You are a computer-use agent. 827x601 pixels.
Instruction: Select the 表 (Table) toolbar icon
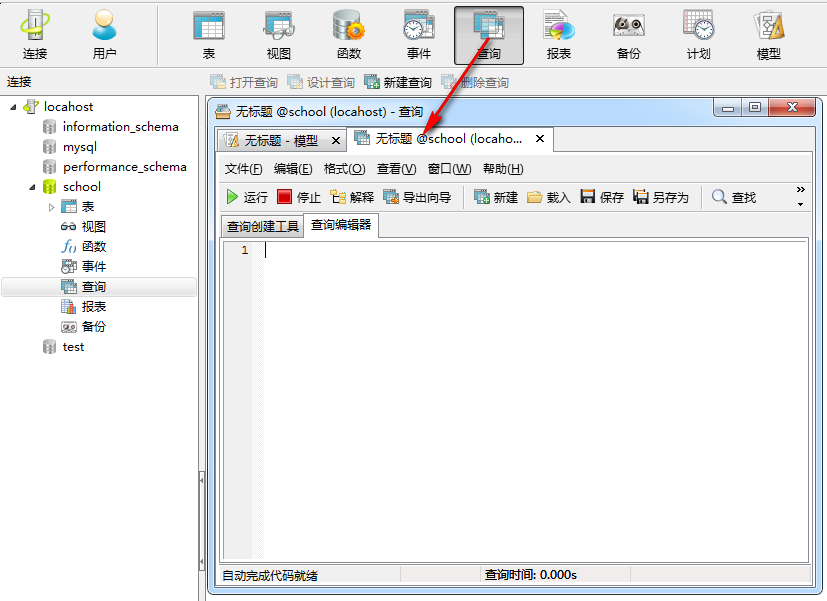click(x=208, y=34)
